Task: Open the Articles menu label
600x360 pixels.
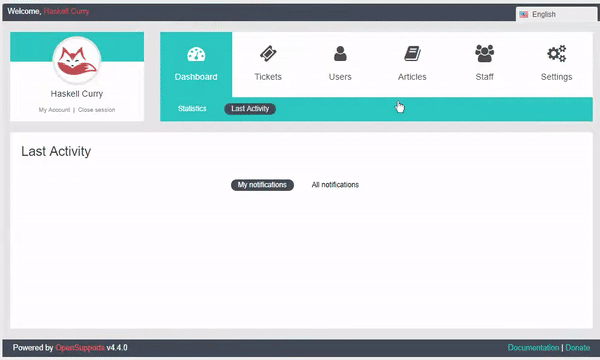Action: point(412,77)
